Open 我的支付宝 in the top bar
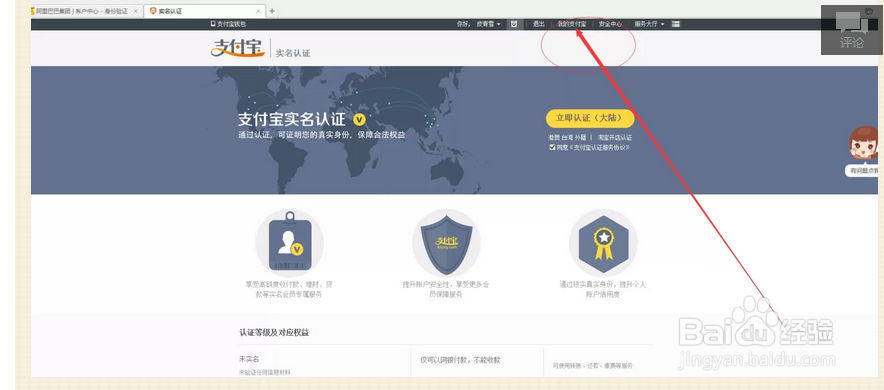Viewport: 884px width, 390px height. (572, 24)
